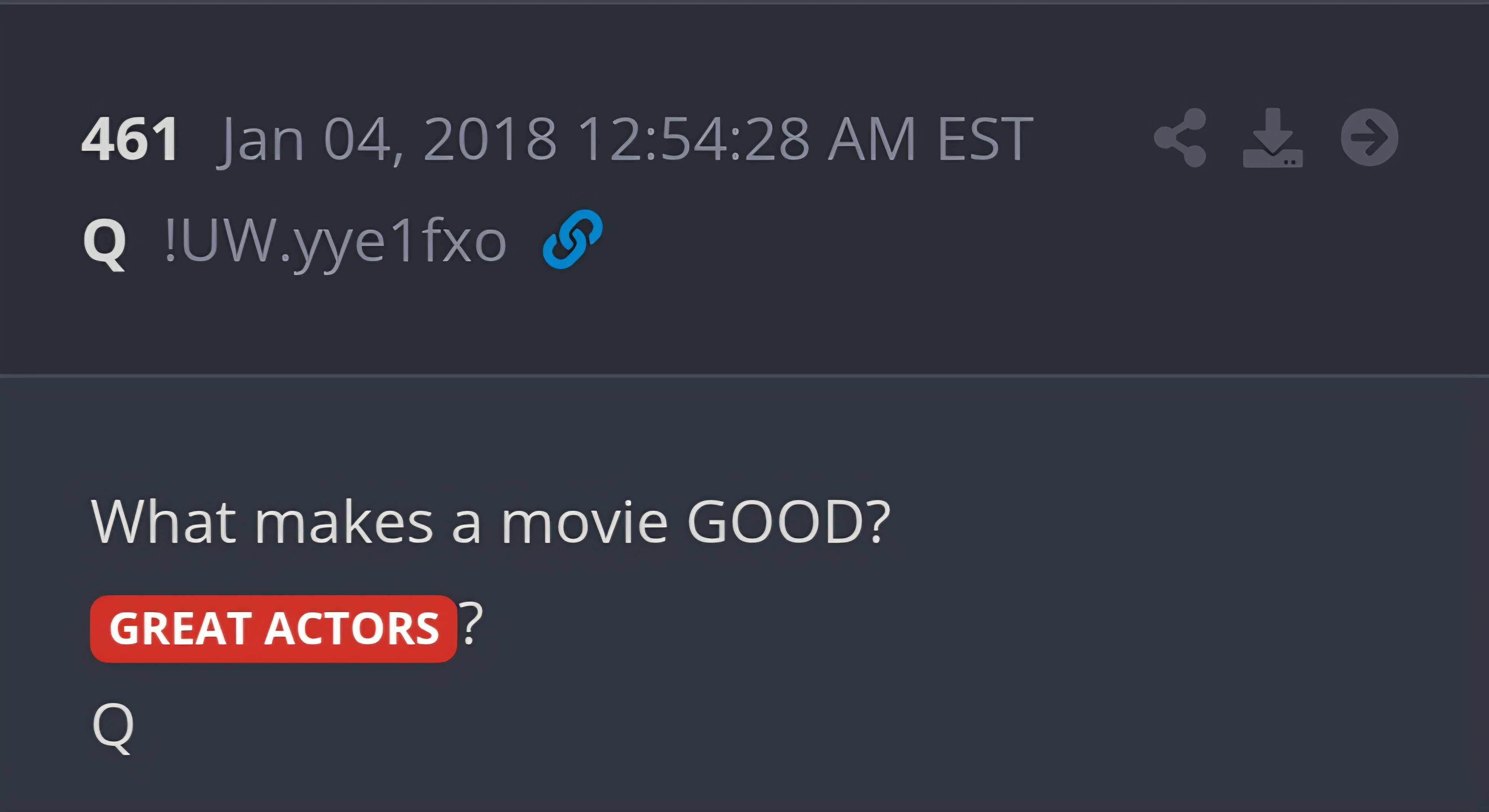Click the share icon for post 461
This screenshot has width=1489, height=812.
1180,138
